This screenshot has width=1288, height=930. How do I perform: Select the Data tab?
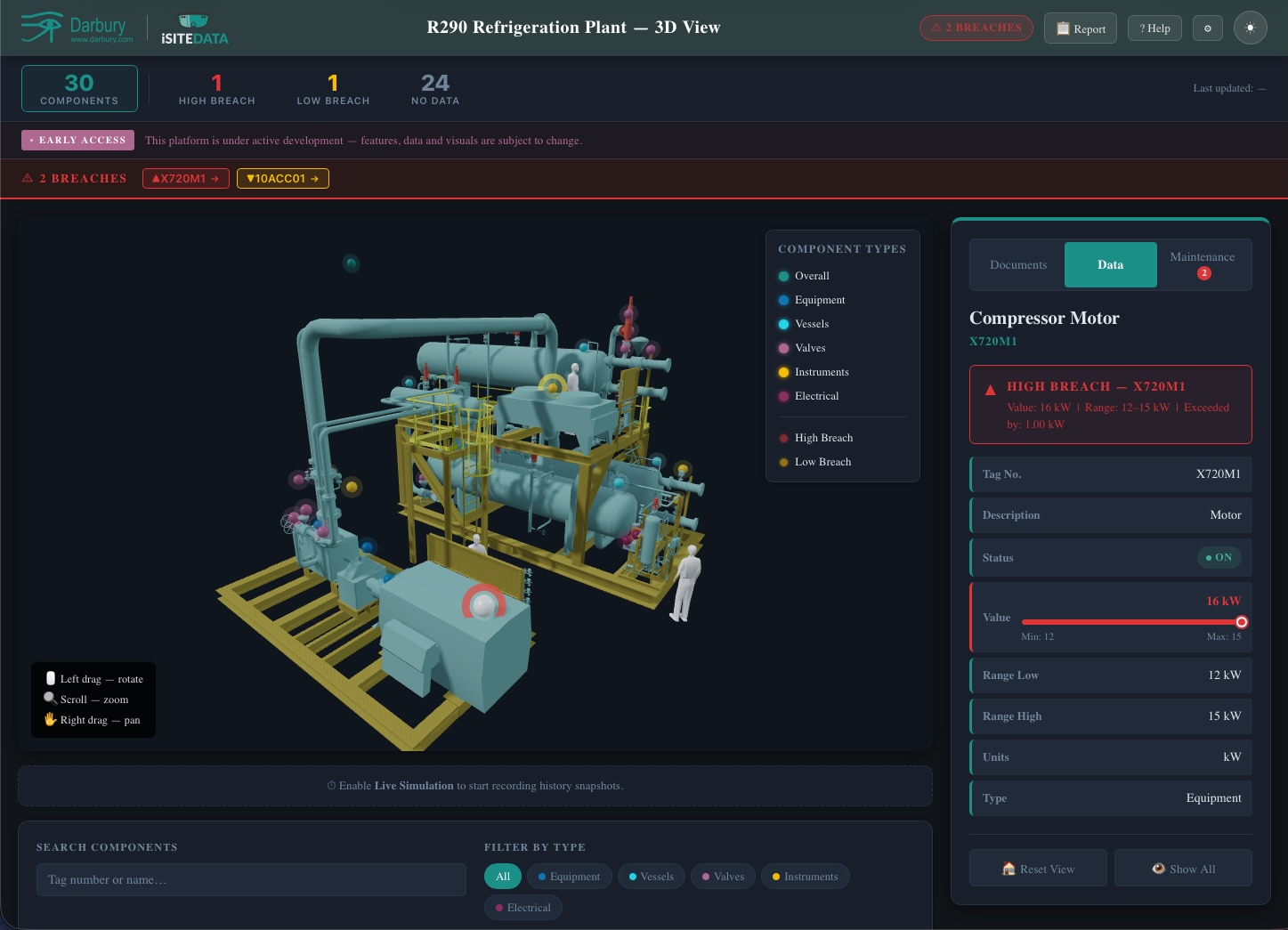[x=1110, y=265]
